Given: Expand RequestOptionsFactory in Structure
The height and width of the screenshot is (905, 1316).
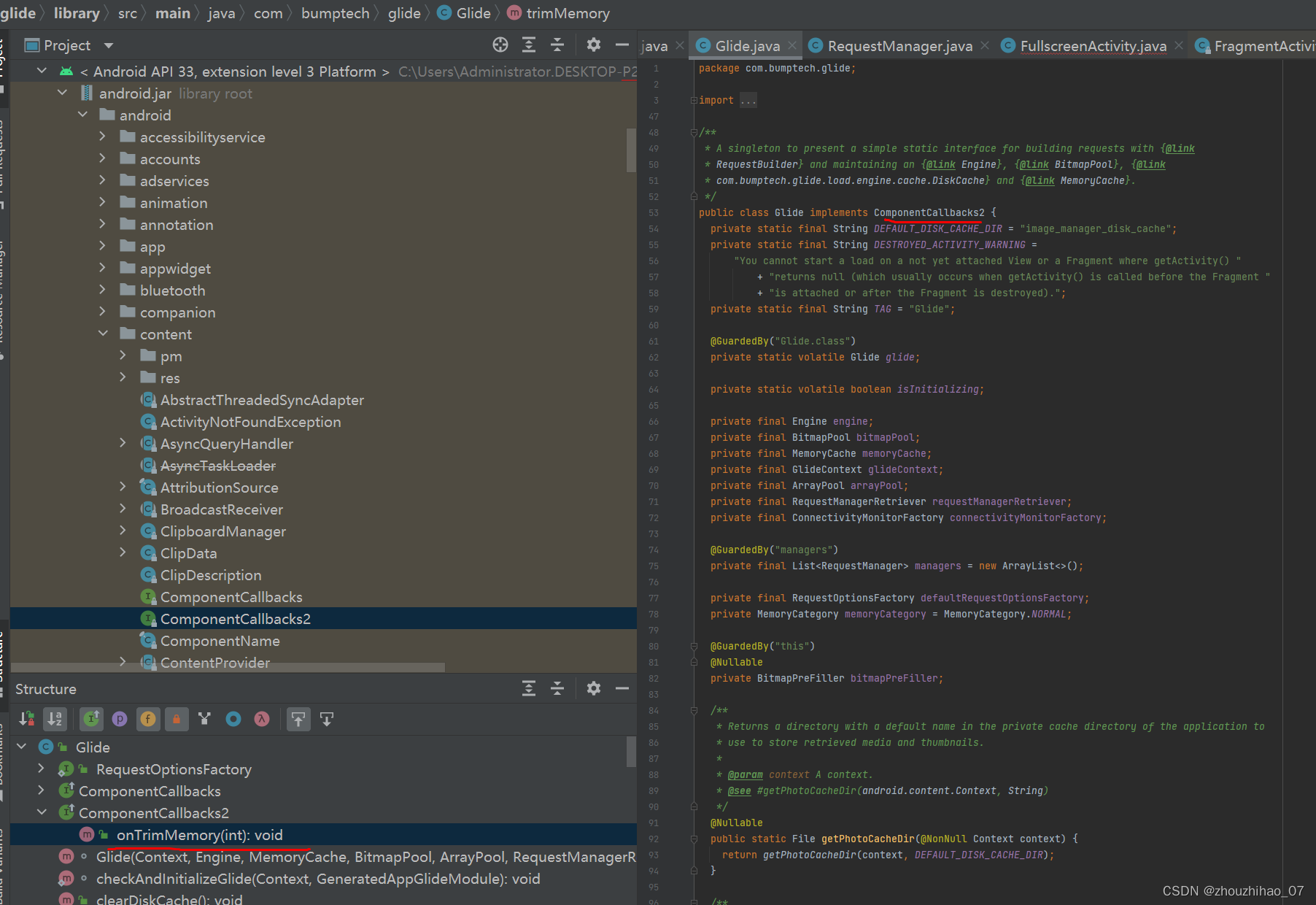Looking at the screenshot, I should [42, 769].
